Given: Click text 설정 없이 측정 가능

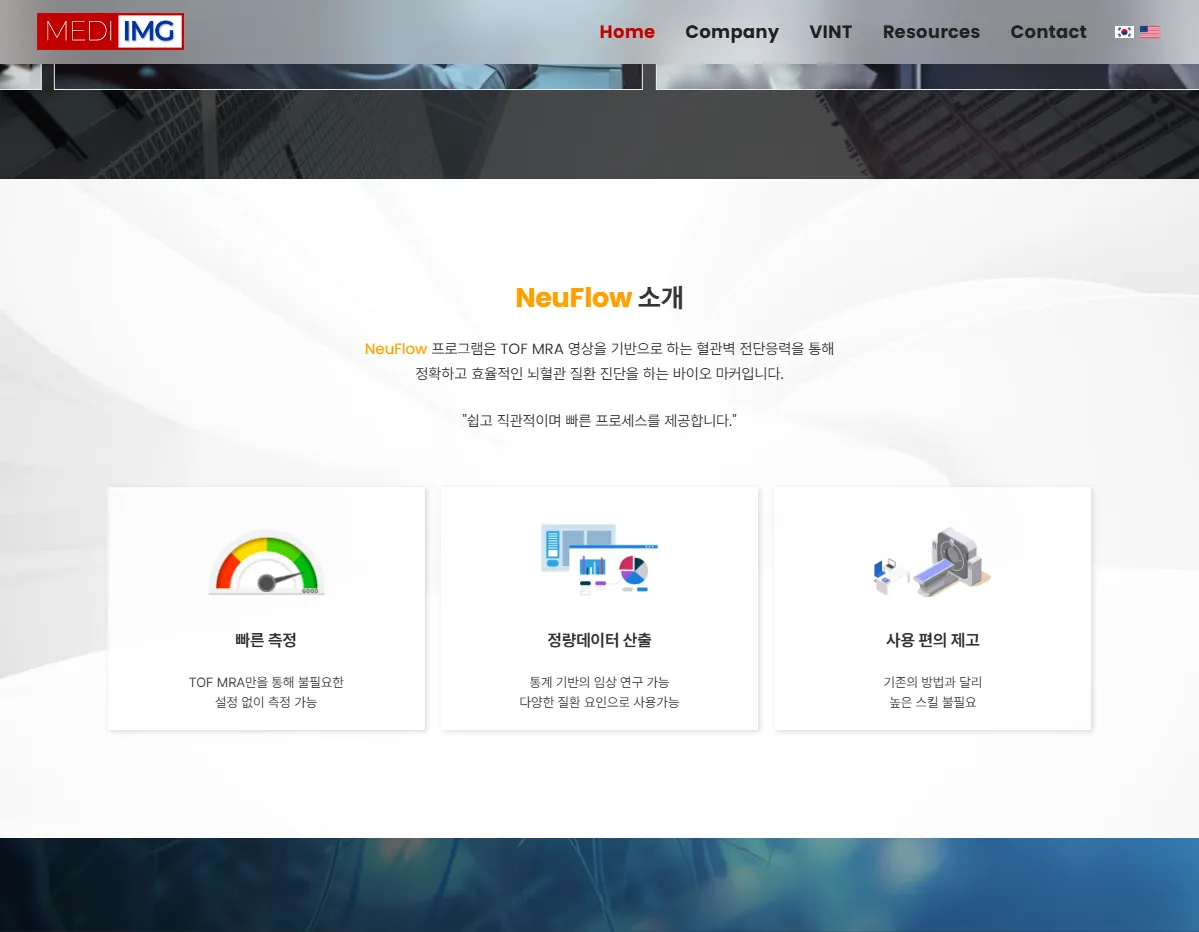Looking at the screenshot, I should click(266, 702).
